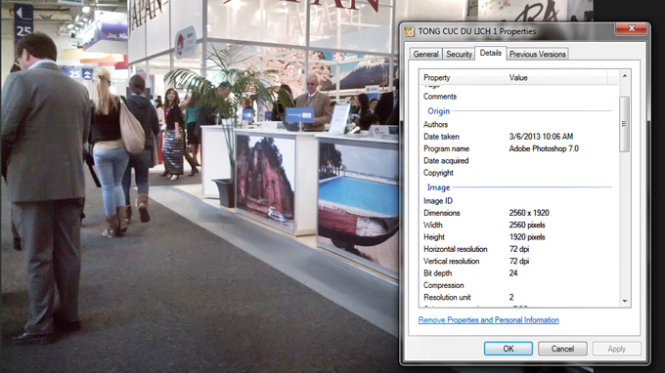Click the Dimensions value 2560 x 1920
The height and width of the screenshot is (373, 665).
(529, 213)
